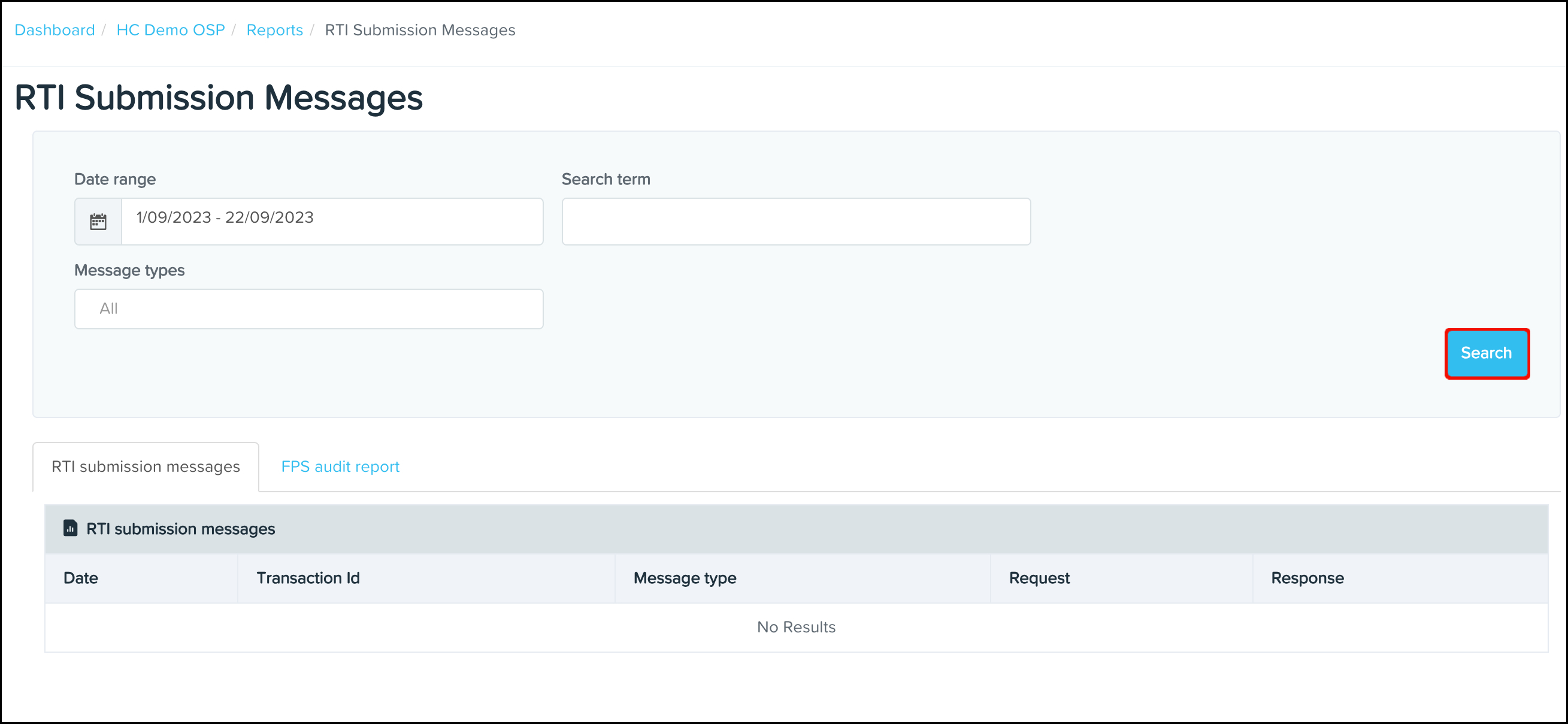Switch to the FPS audit report tab
Image resolution: width=1568 pixels, height=724 pixels.
tap(340, 466)
